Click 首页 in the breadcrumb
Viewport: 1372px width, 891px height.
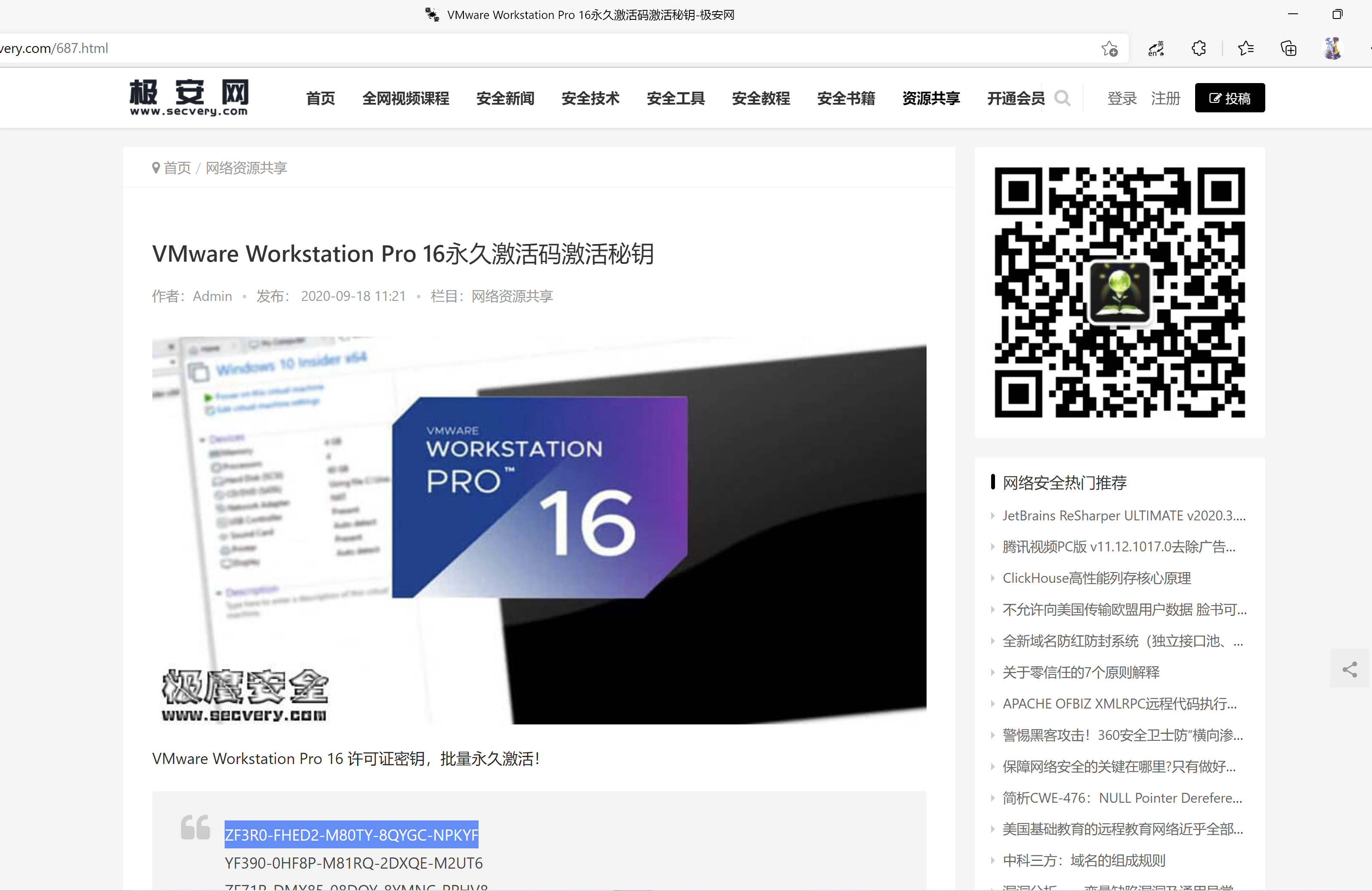[177, 168]
